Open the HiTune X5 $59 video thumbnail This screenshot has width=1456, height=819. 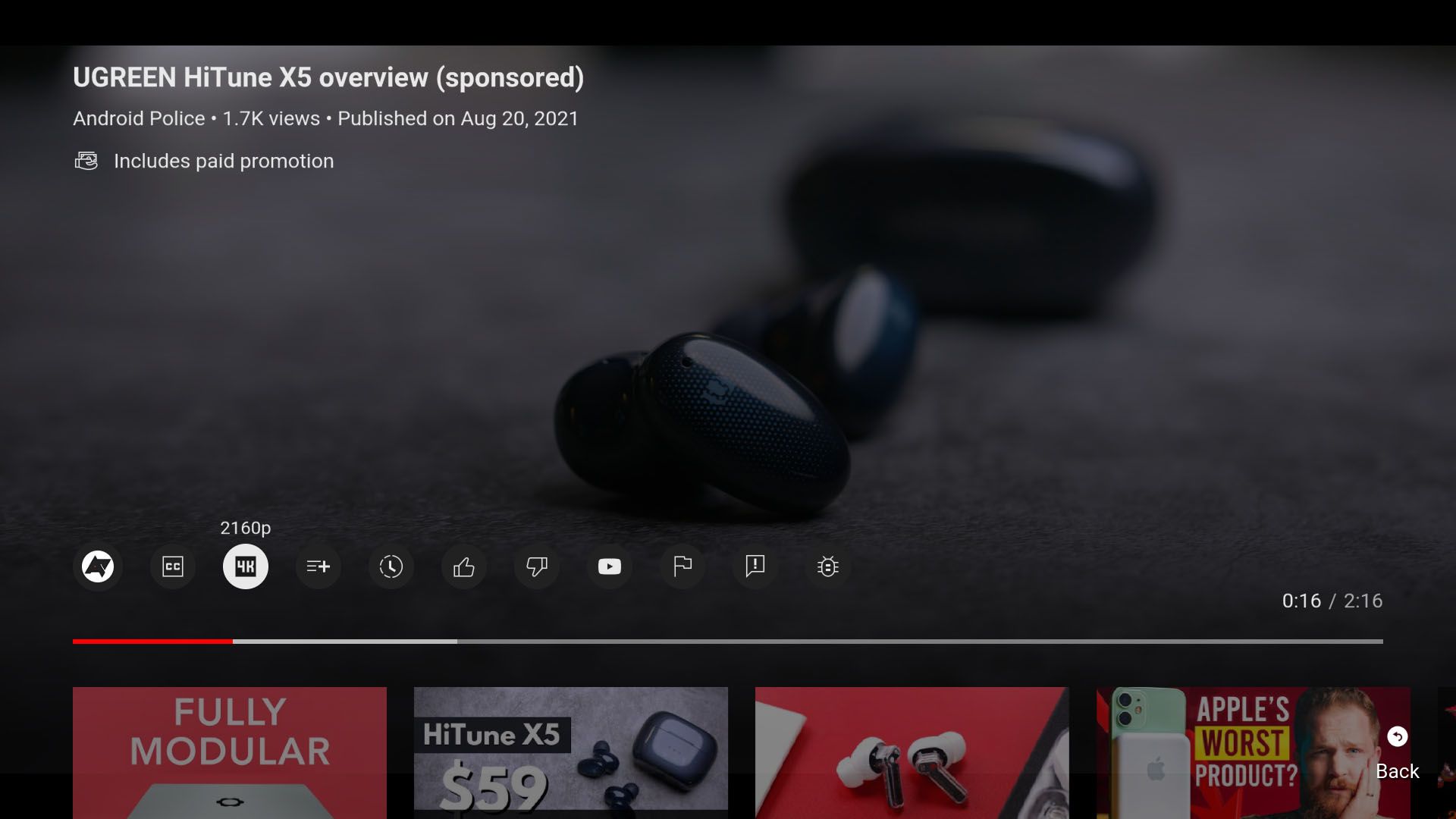[x=571, y=752]
